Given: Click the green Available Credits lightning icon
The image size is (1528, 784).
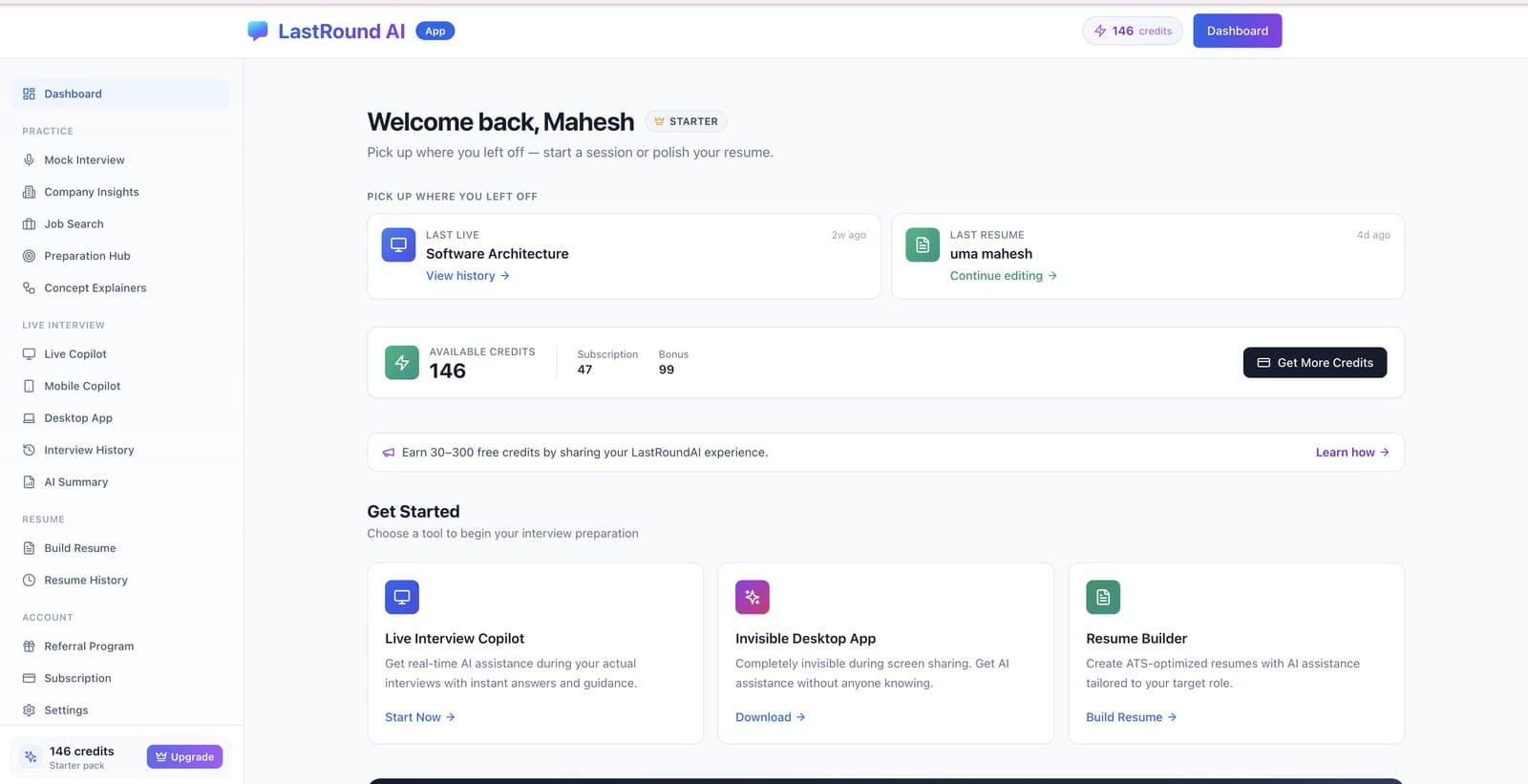Looking at the screenshot, I should [402, 363].
